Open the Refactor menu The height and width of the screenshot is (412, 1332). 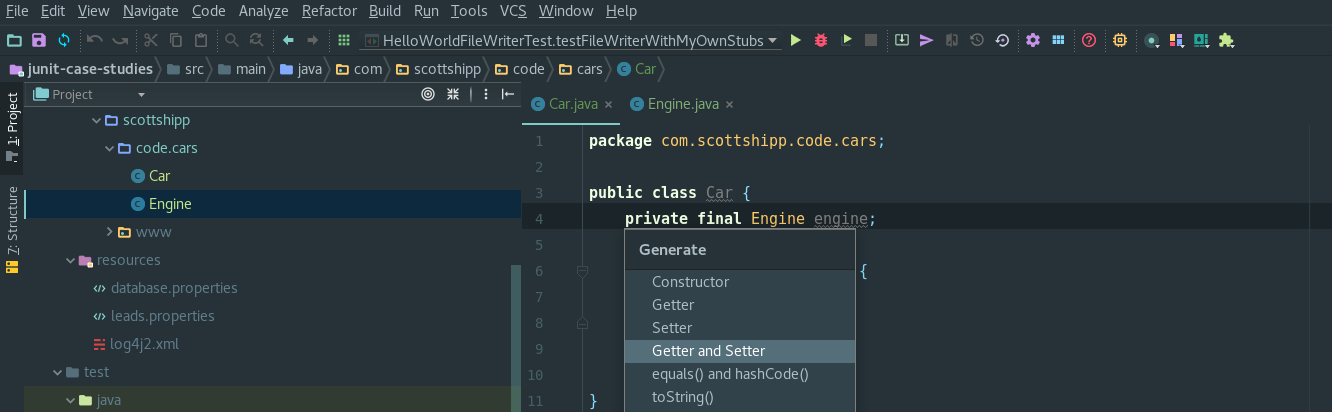(329, 11)
